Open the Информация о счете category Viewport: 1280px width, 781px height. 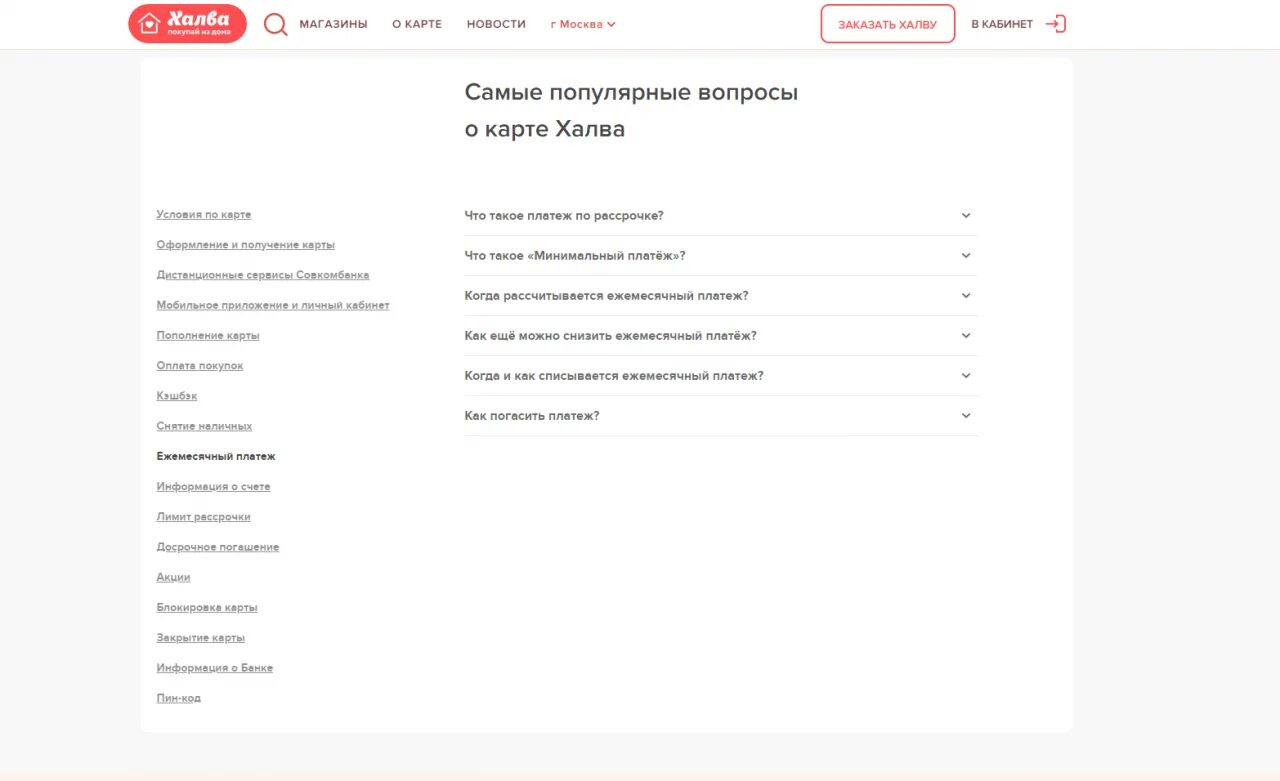pos(214,487)
